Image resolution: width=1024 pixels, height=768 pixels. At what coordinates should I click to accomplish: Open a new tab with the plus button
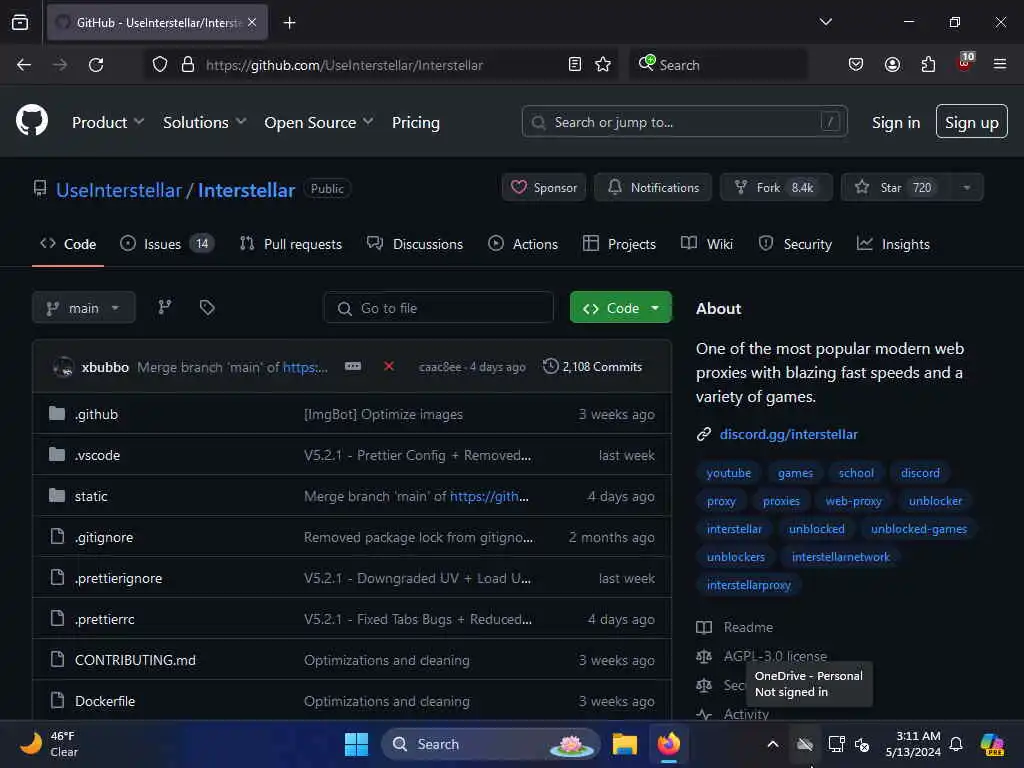tap(289, 23)
